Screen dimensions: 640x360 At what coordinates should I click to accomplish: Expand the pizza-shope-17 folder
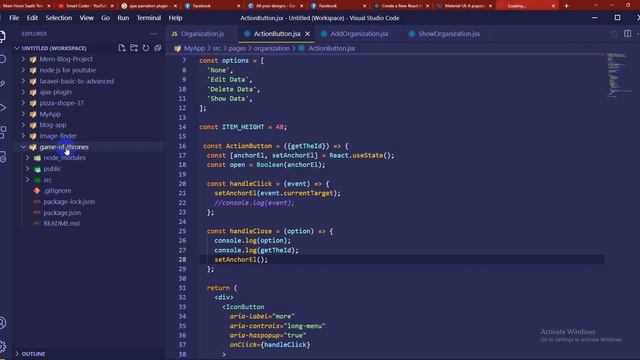pyautogui.click(x=23, y=103)
